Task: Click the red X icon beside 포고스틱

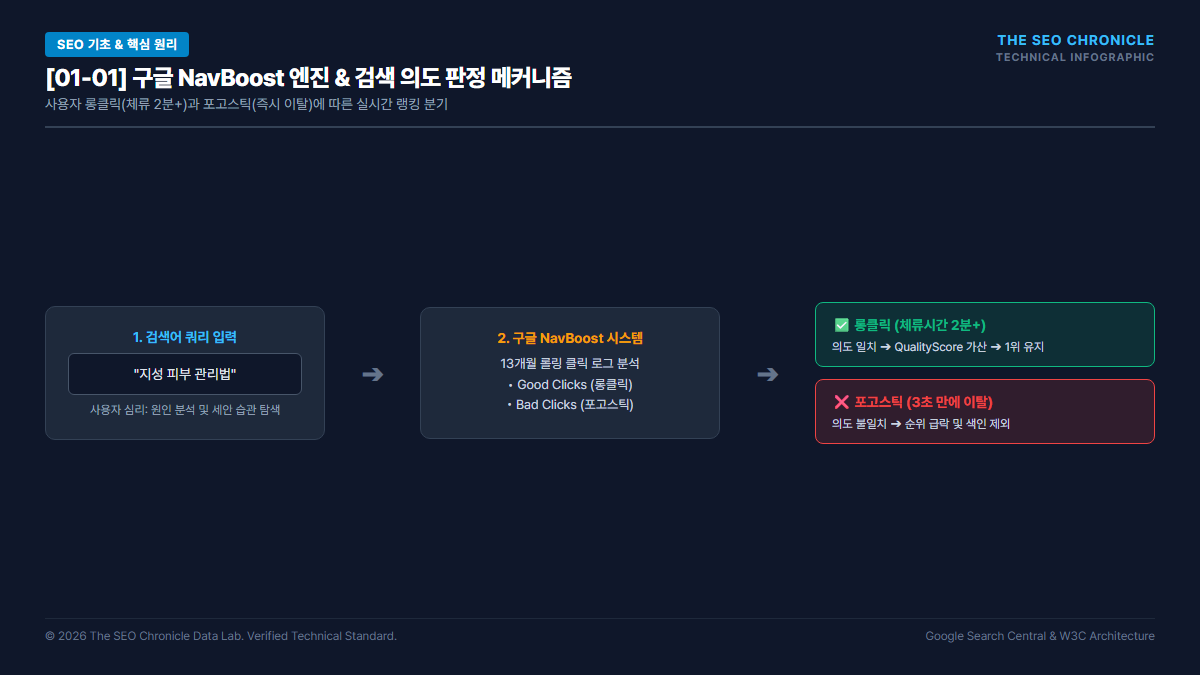Action: pyautogui.click(x=841, y=402)
